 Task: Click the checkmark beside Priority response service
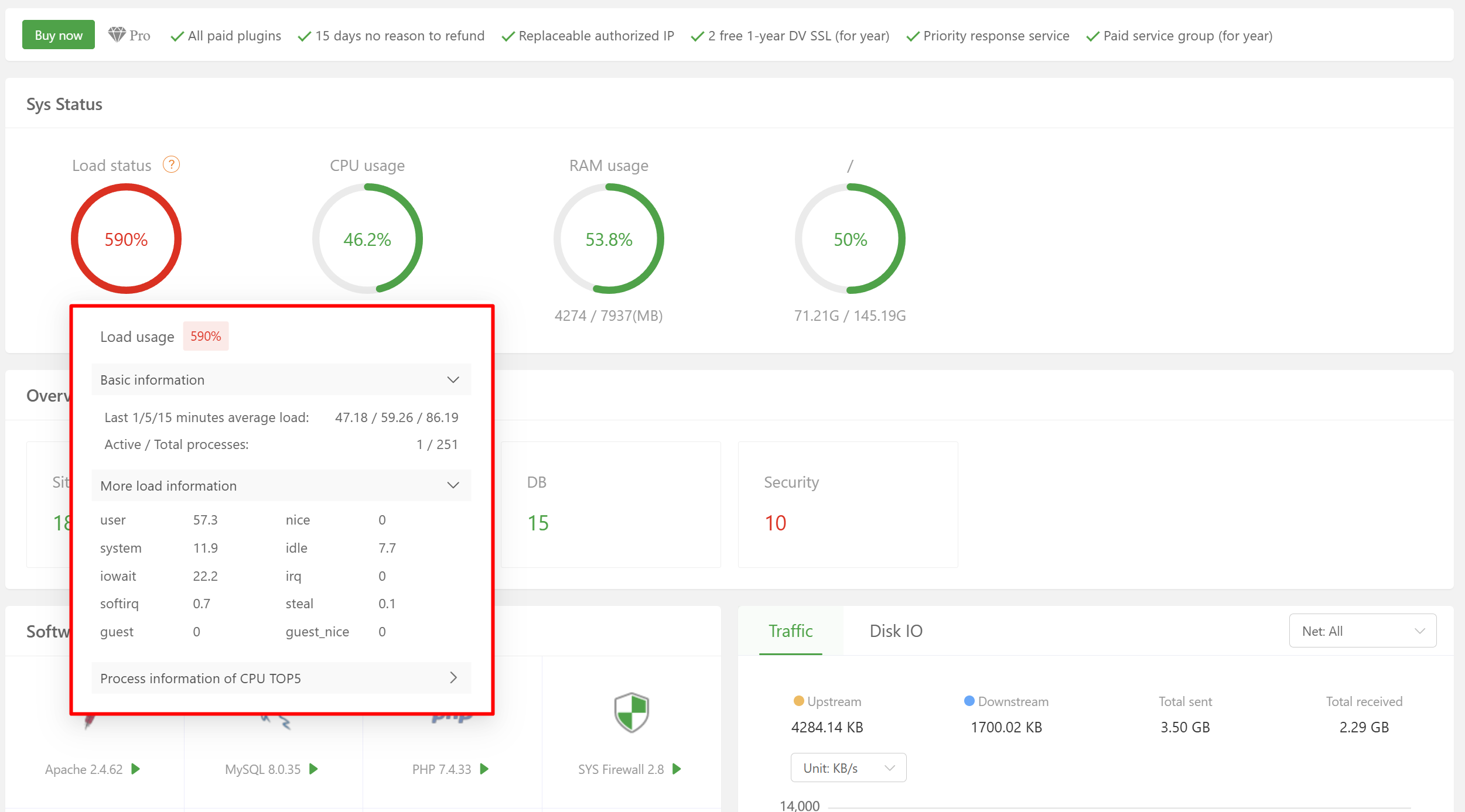pyautogui.click(x=912, y=36)
